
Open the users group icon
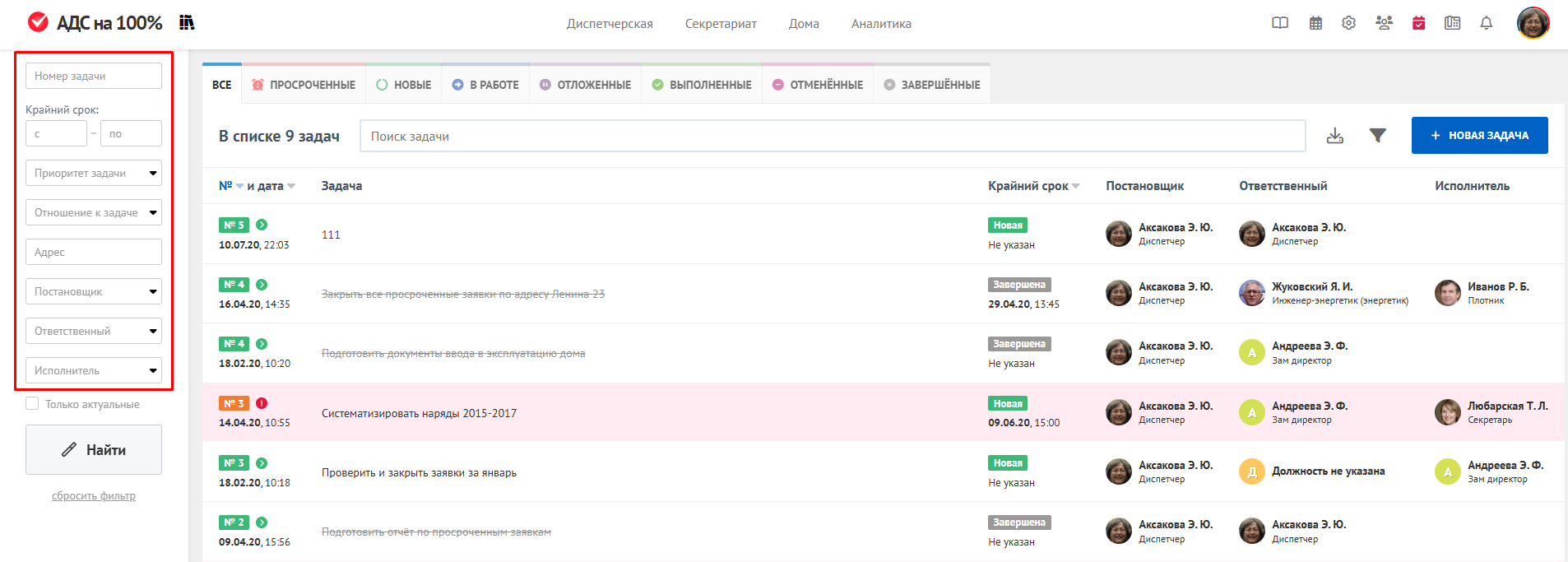tap(1384, 23)
